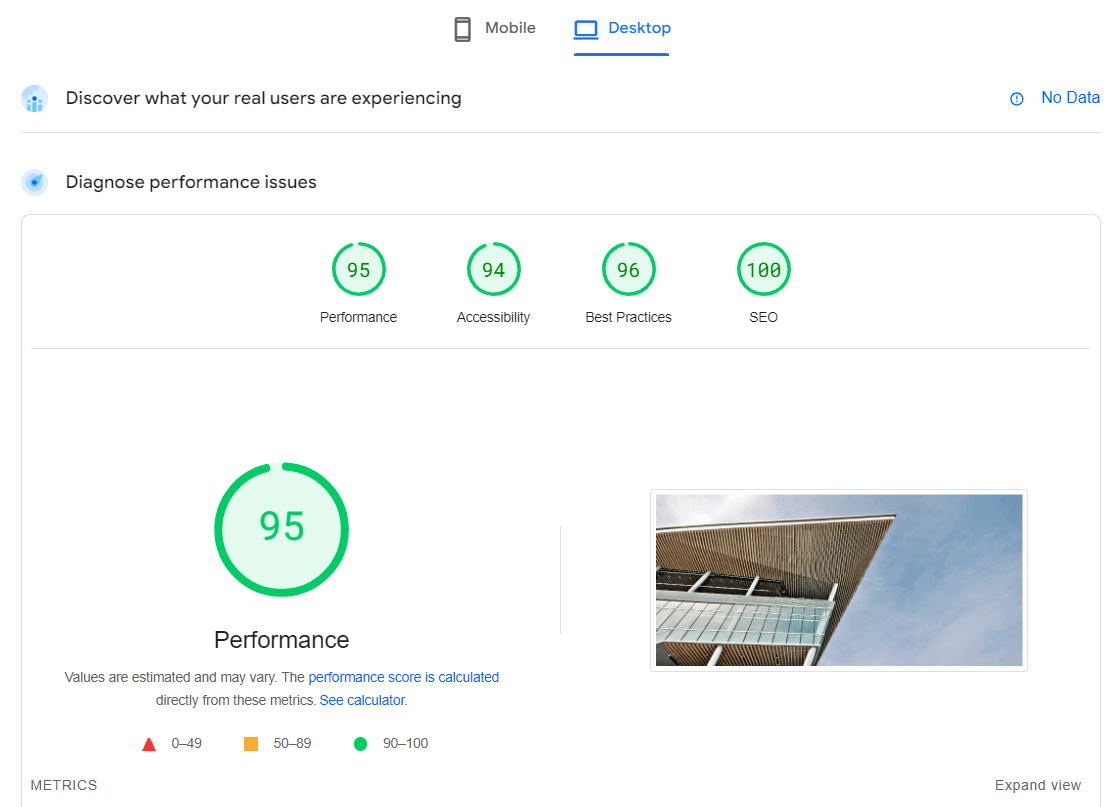Image resolution: width=1118 pixels, height=807 pixels.
Task: Click the page screenshot thumbnail
Action: [838, 580]
